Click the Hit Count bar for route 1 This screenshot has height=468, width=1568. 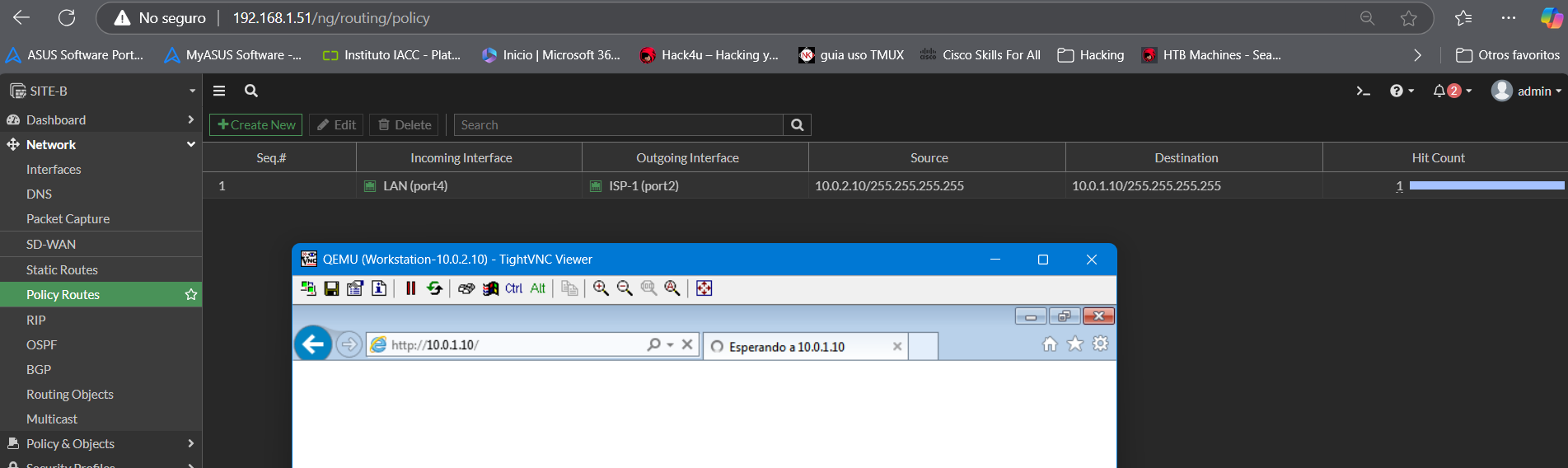(1486, 186)
